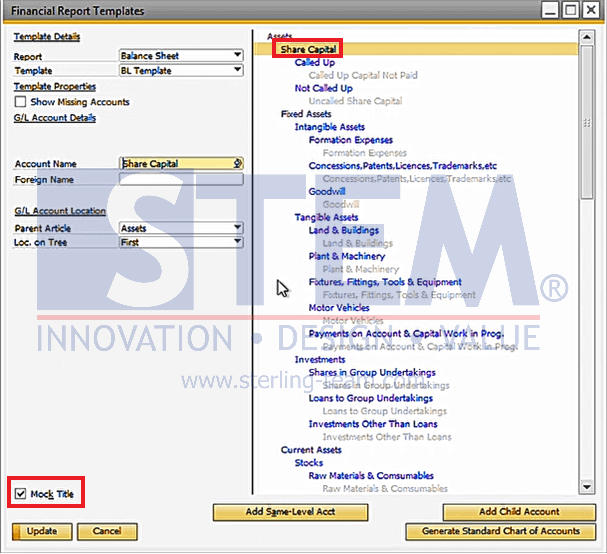Select Goodwill title in the tree

pyautogui.click(x=325, y=191)
